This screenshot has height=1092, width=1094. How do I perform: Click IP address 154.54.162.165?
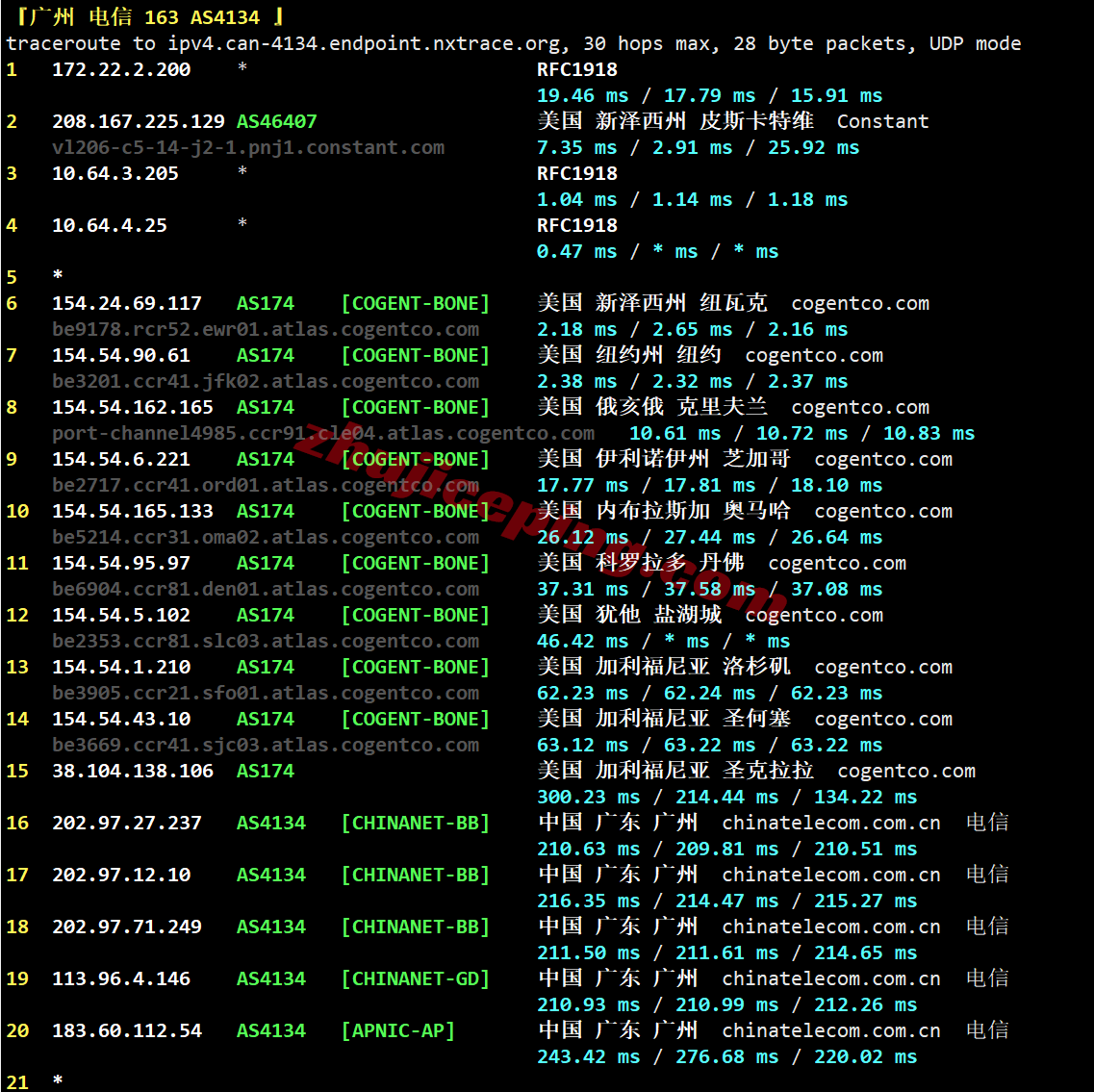[x=133, y=408]
